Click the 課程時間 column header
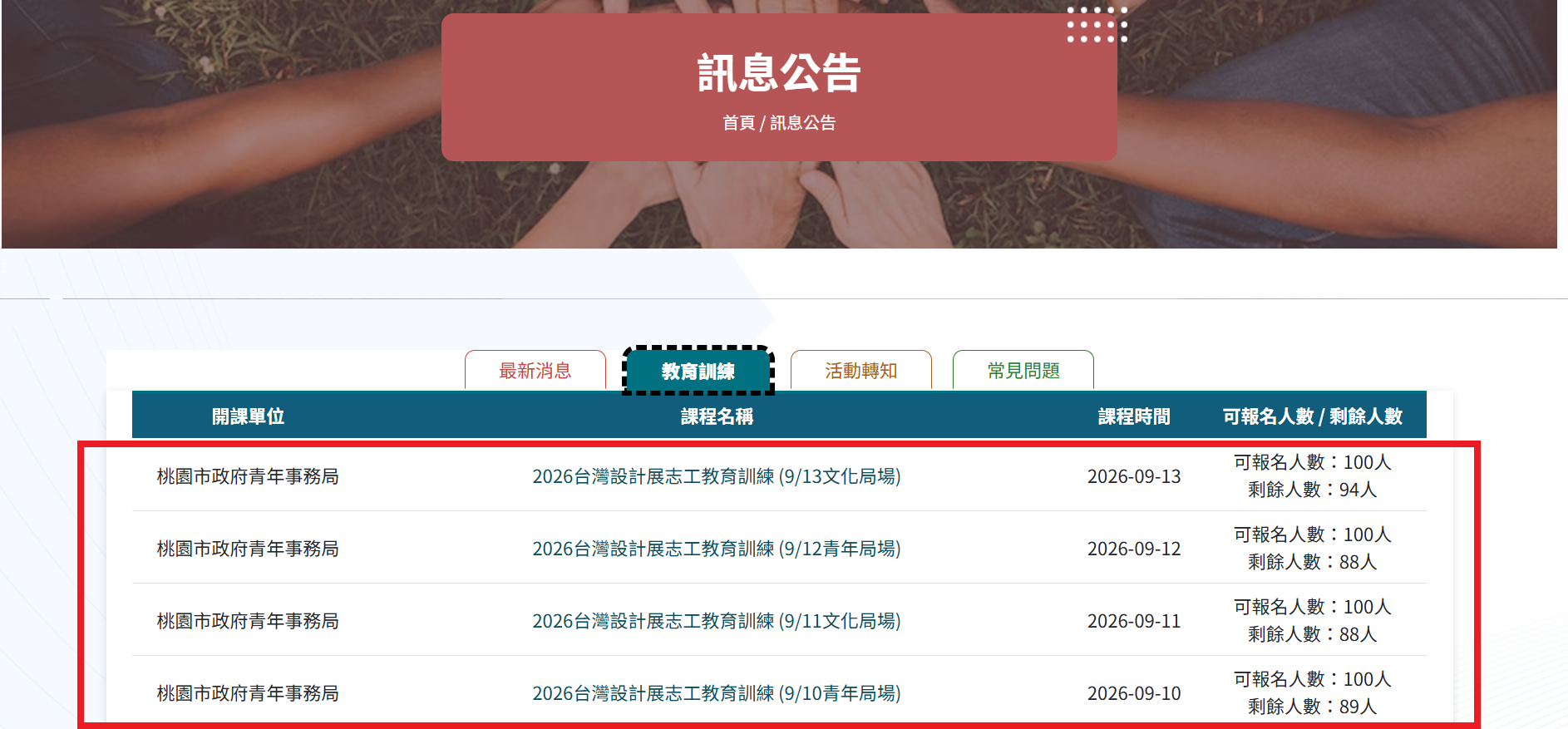This screenshot has width=1568, height=729. click(x=1134, y=416)
